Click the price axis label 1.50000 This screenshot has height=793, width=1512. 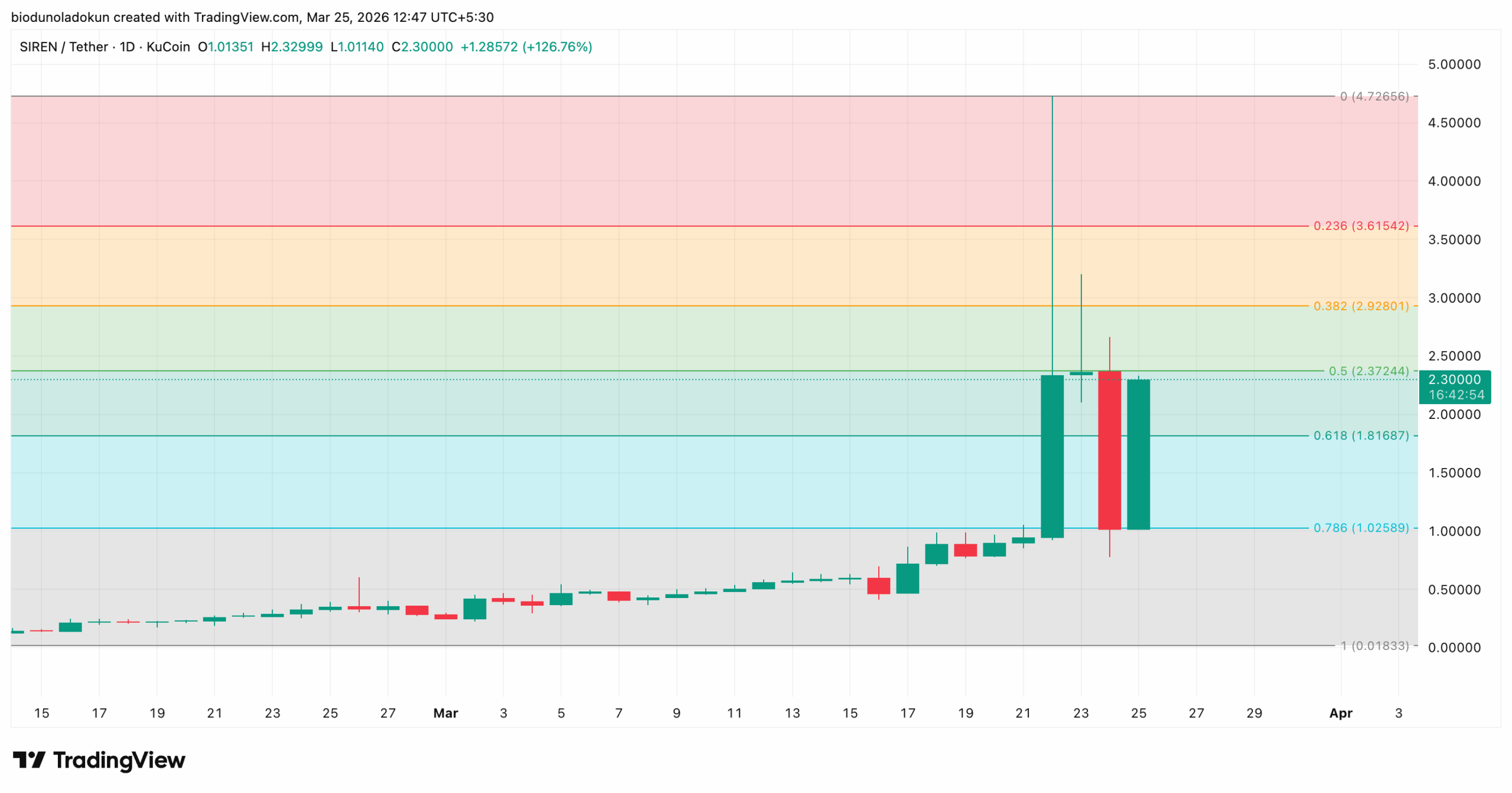click(1454, 473)
